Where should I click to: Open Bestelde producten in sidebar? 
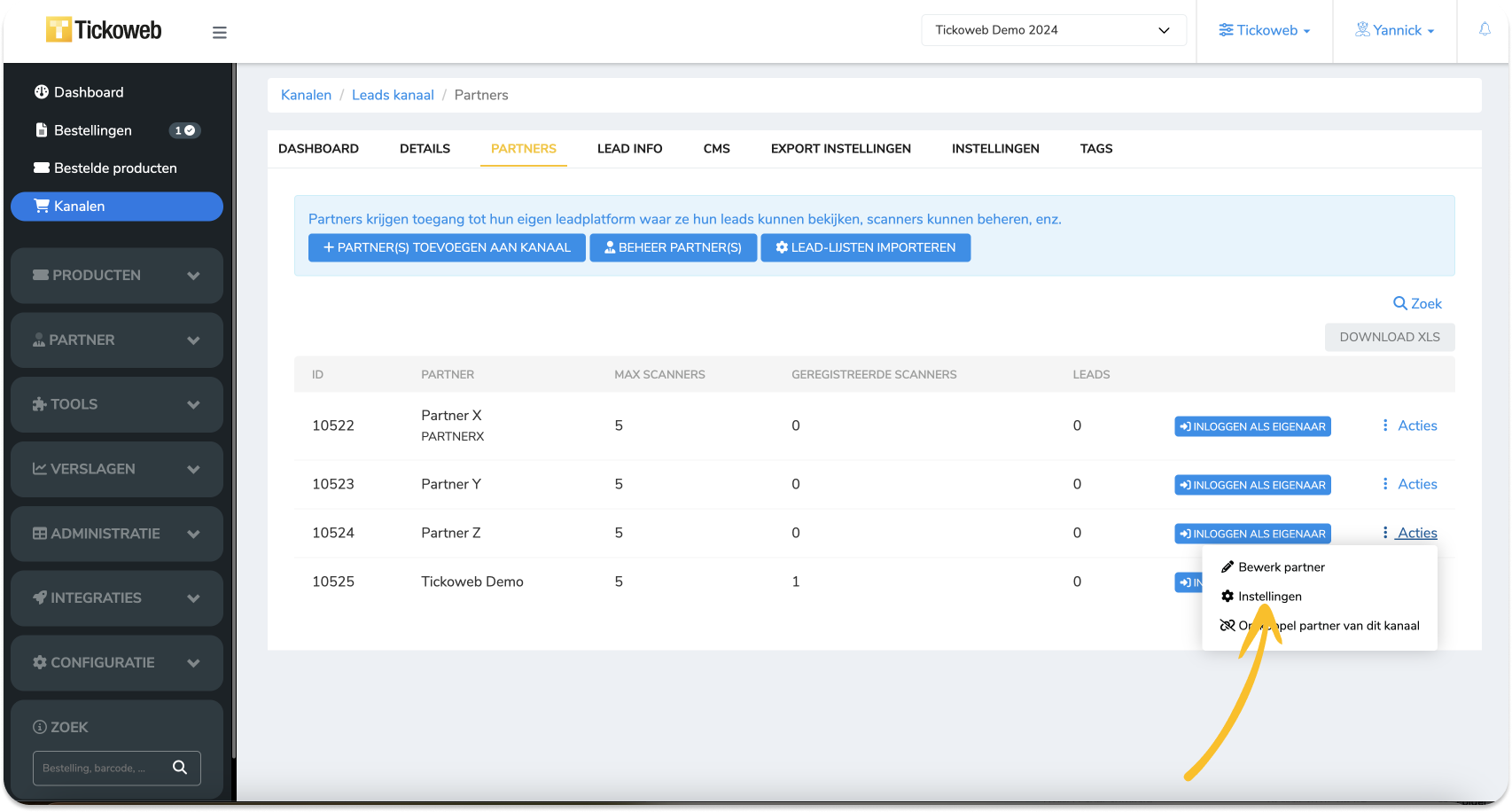(105, 168)
